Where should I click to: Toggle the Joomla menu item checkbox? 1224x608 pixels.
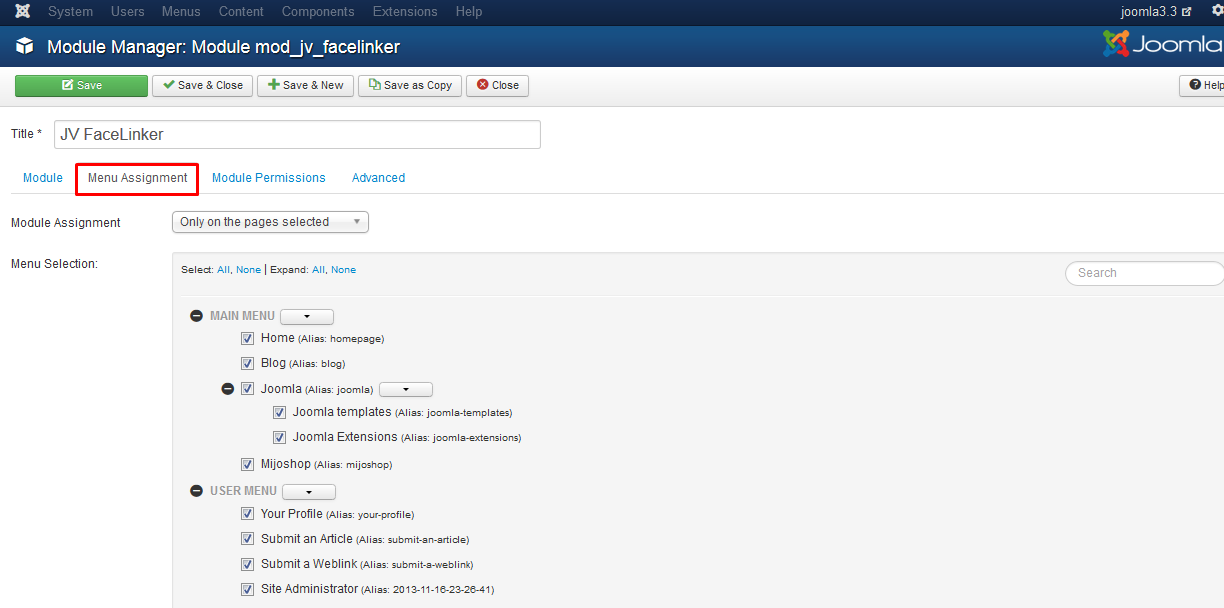(247, 389)
